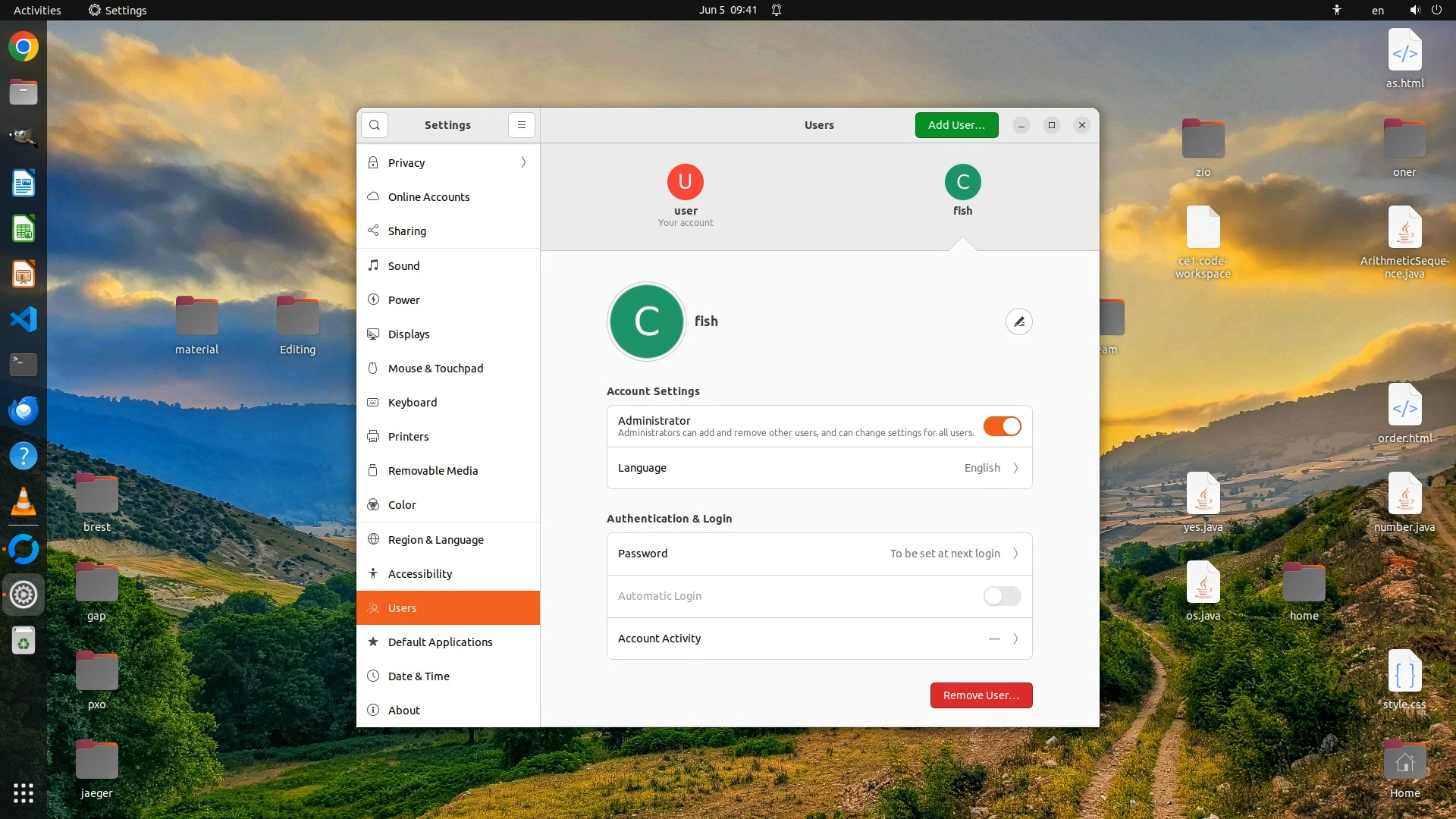Screen dimensions: 1456x819
Task: Click the notification bell in top bar
Action: coord(777,10)
